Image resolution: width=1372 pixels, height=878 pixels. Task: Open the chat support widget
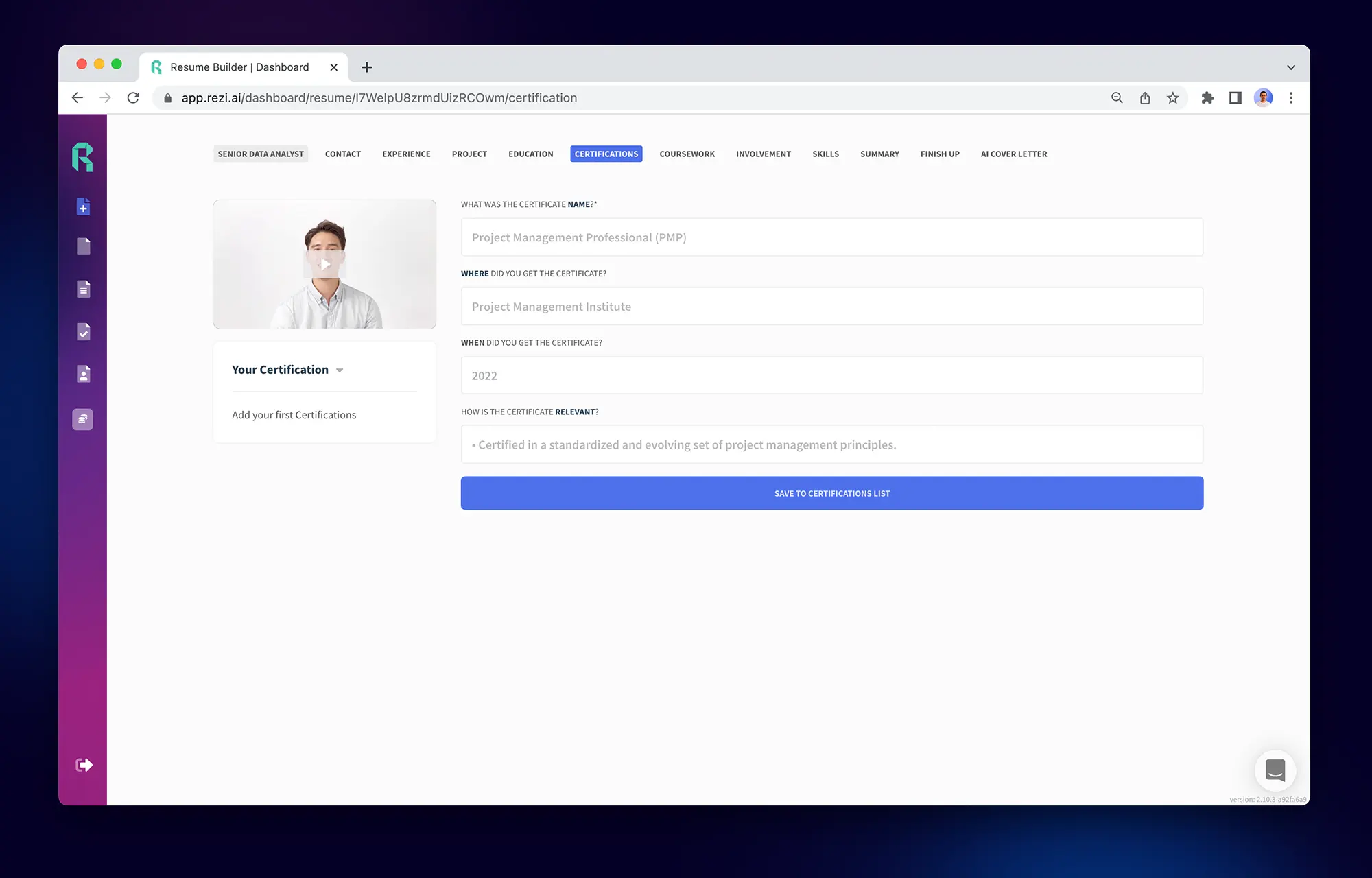point(1275,770)
